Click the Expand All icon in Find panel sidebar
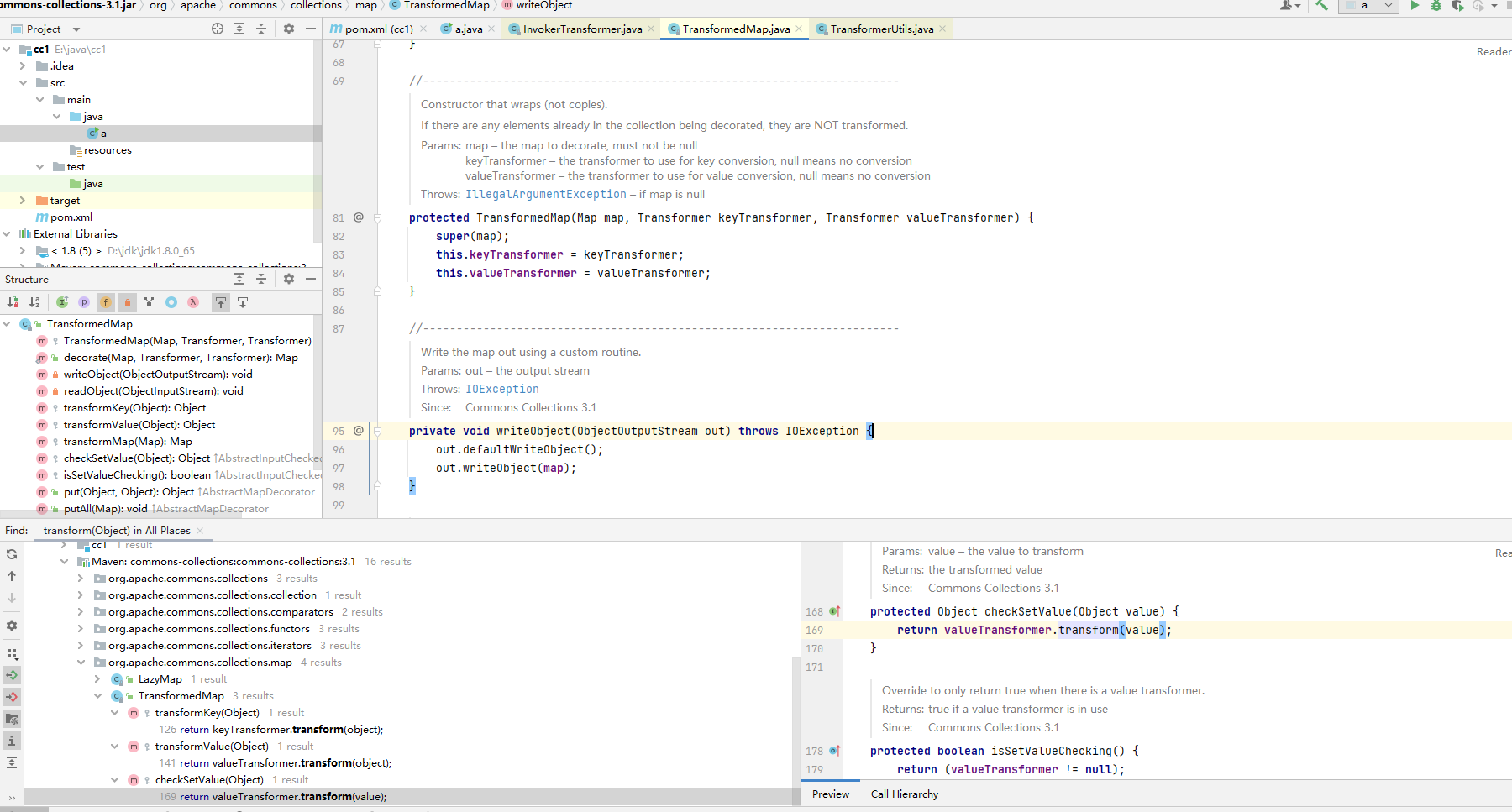1512x812 pixels. click(x=12, y=762)
